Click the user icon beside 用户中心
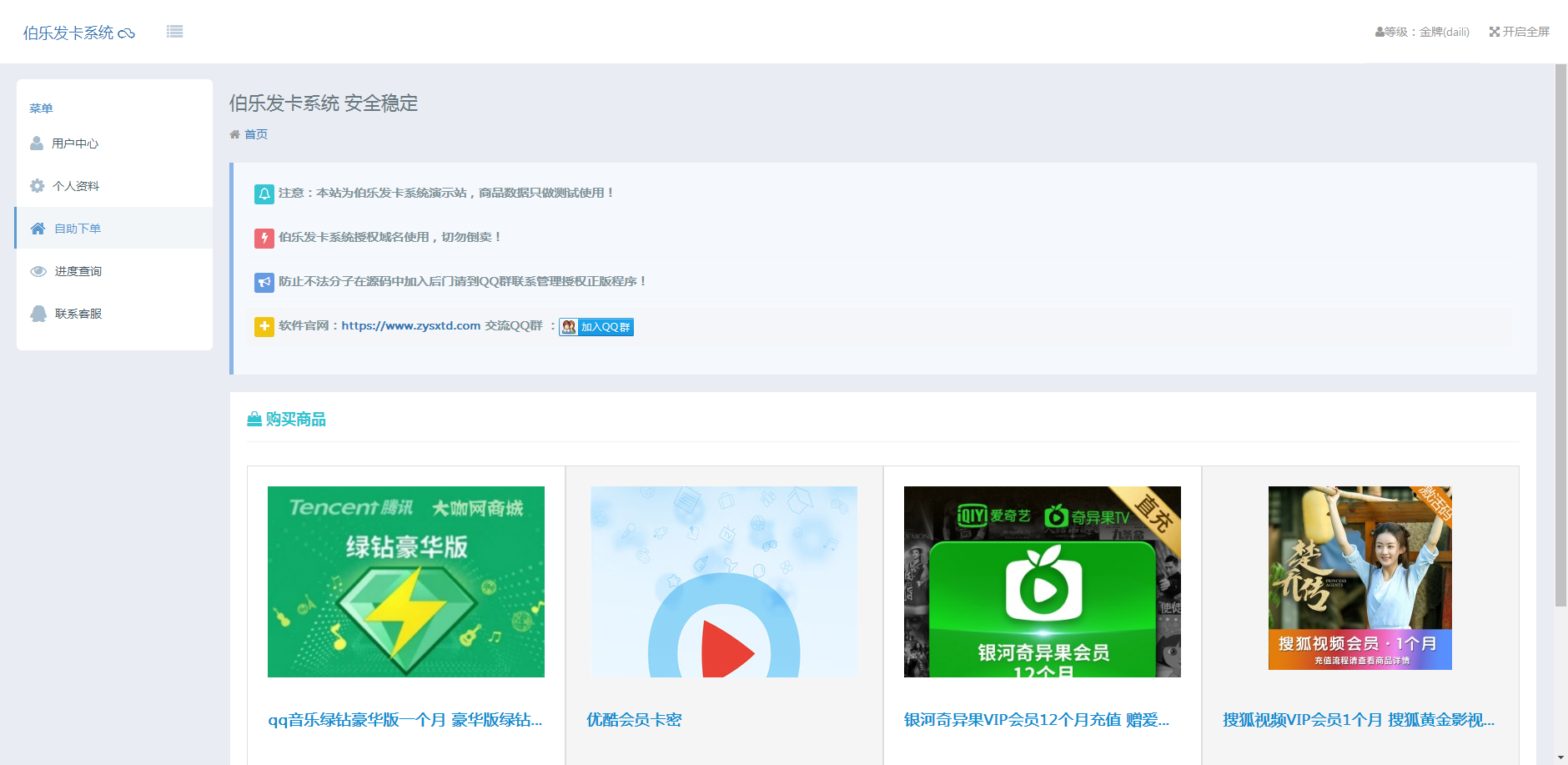The width and height of the screenshot is (1568, 765). pyautogui.click(x=37, y=143)
